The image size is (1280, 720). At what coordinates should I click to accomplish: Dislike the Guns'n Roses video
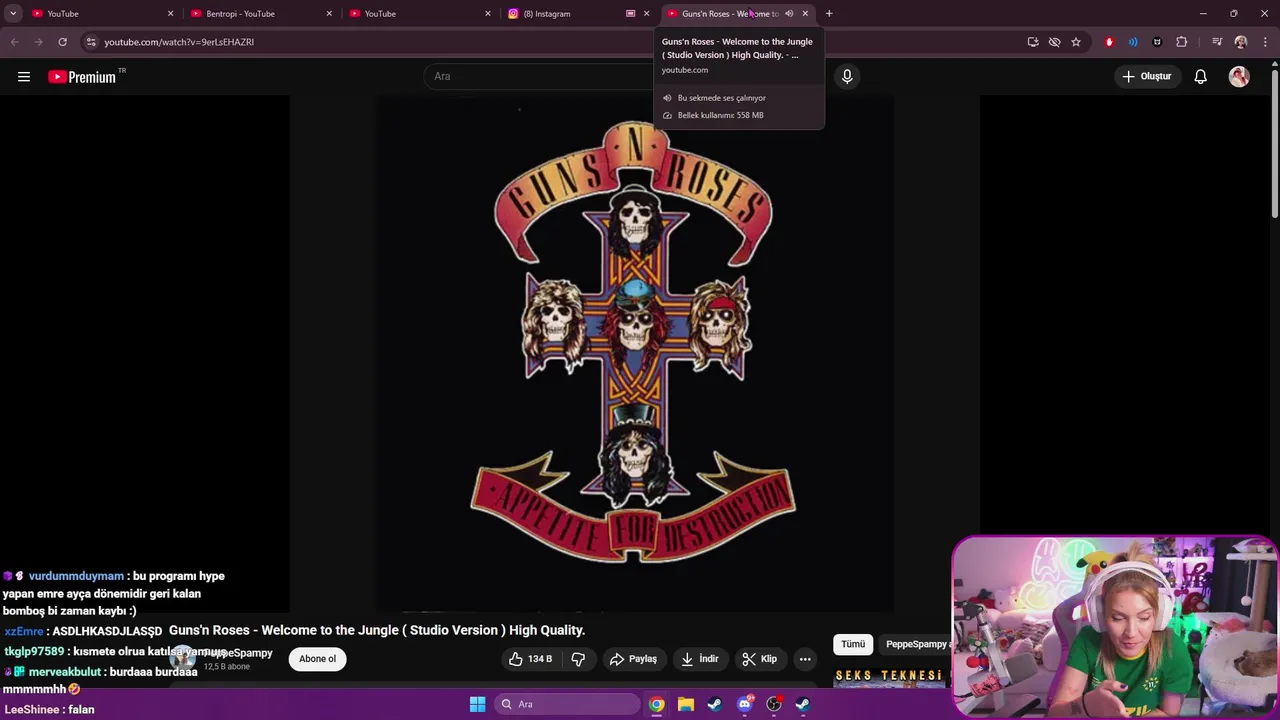click(578, 659)
